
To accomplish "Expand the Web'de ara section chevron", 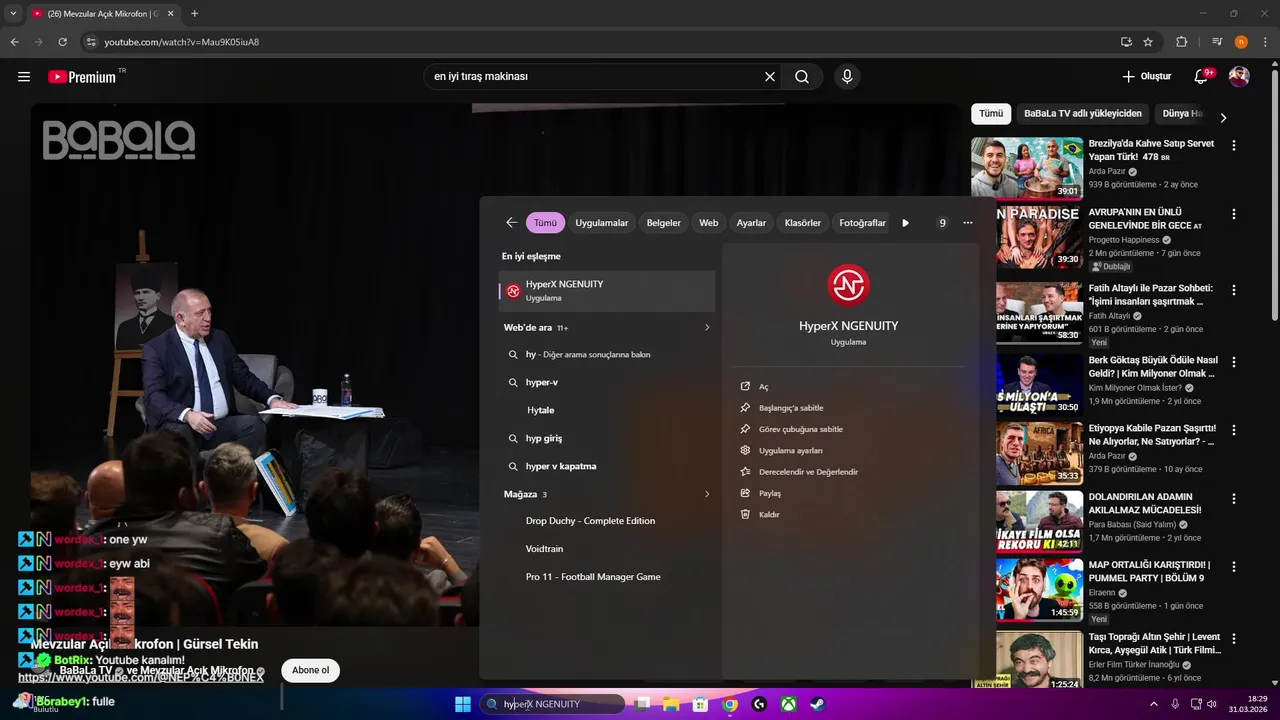I will 707,327.
